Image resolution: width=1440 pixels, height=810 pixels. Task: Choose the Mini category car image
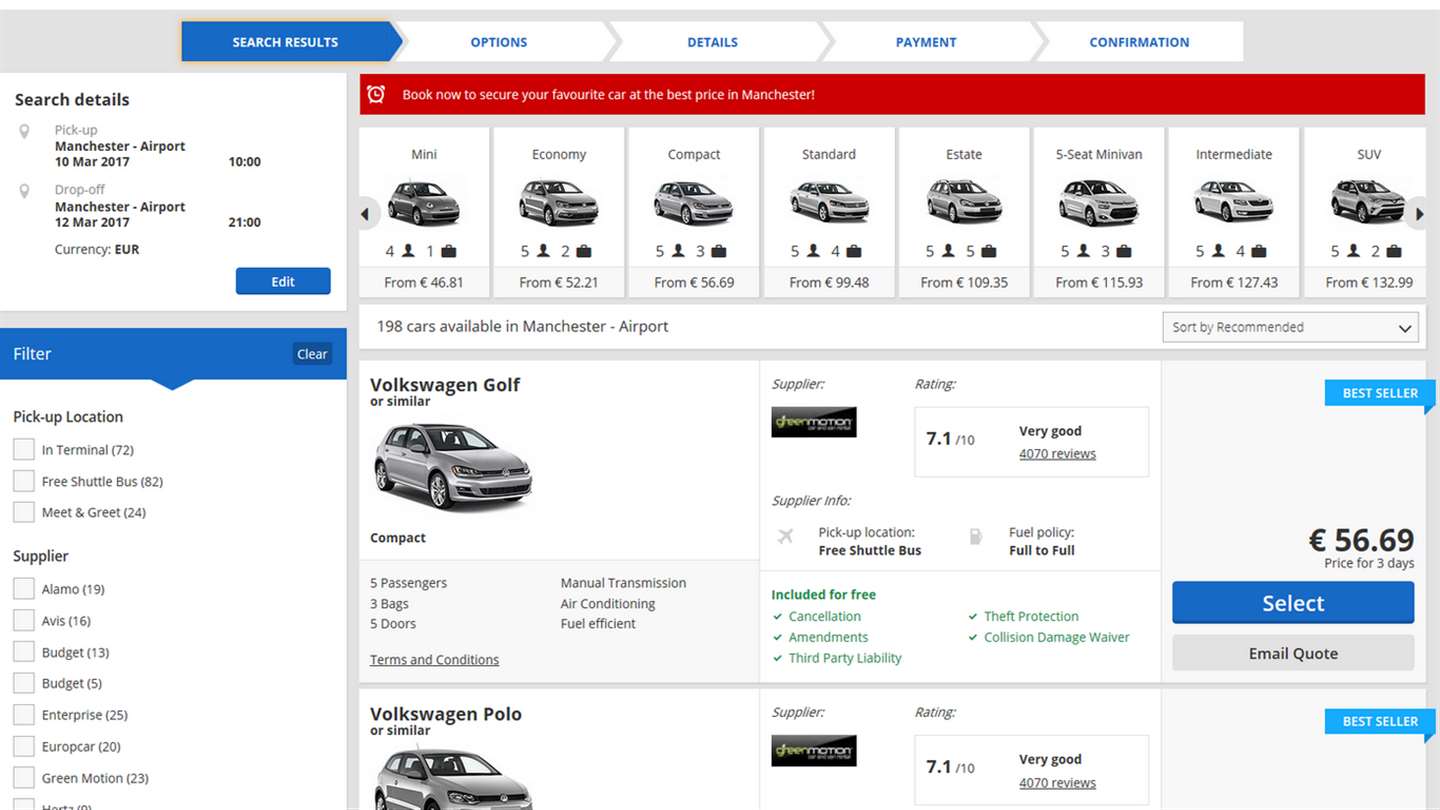pyautogui.click(x=424, y=202)
